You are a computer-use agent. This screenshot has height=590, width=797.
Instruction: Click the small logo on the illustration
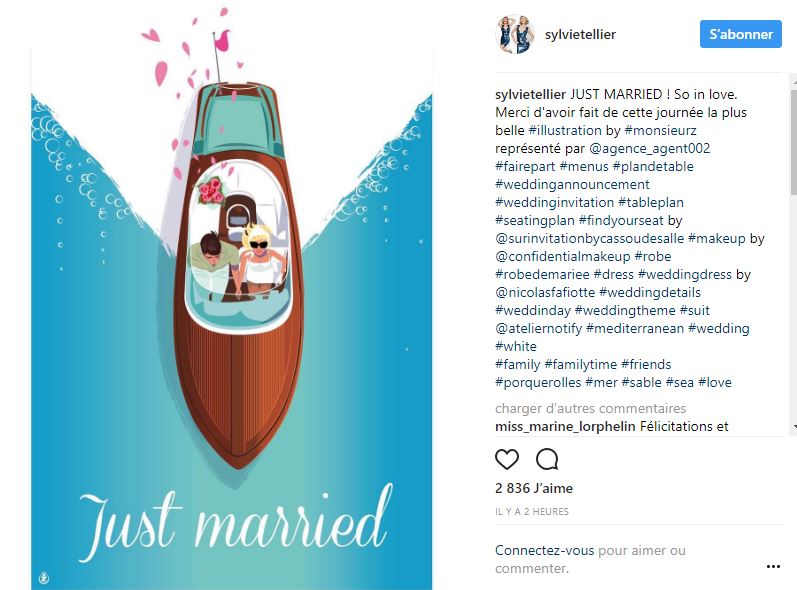pyautogui.click(x=44, y=577)
